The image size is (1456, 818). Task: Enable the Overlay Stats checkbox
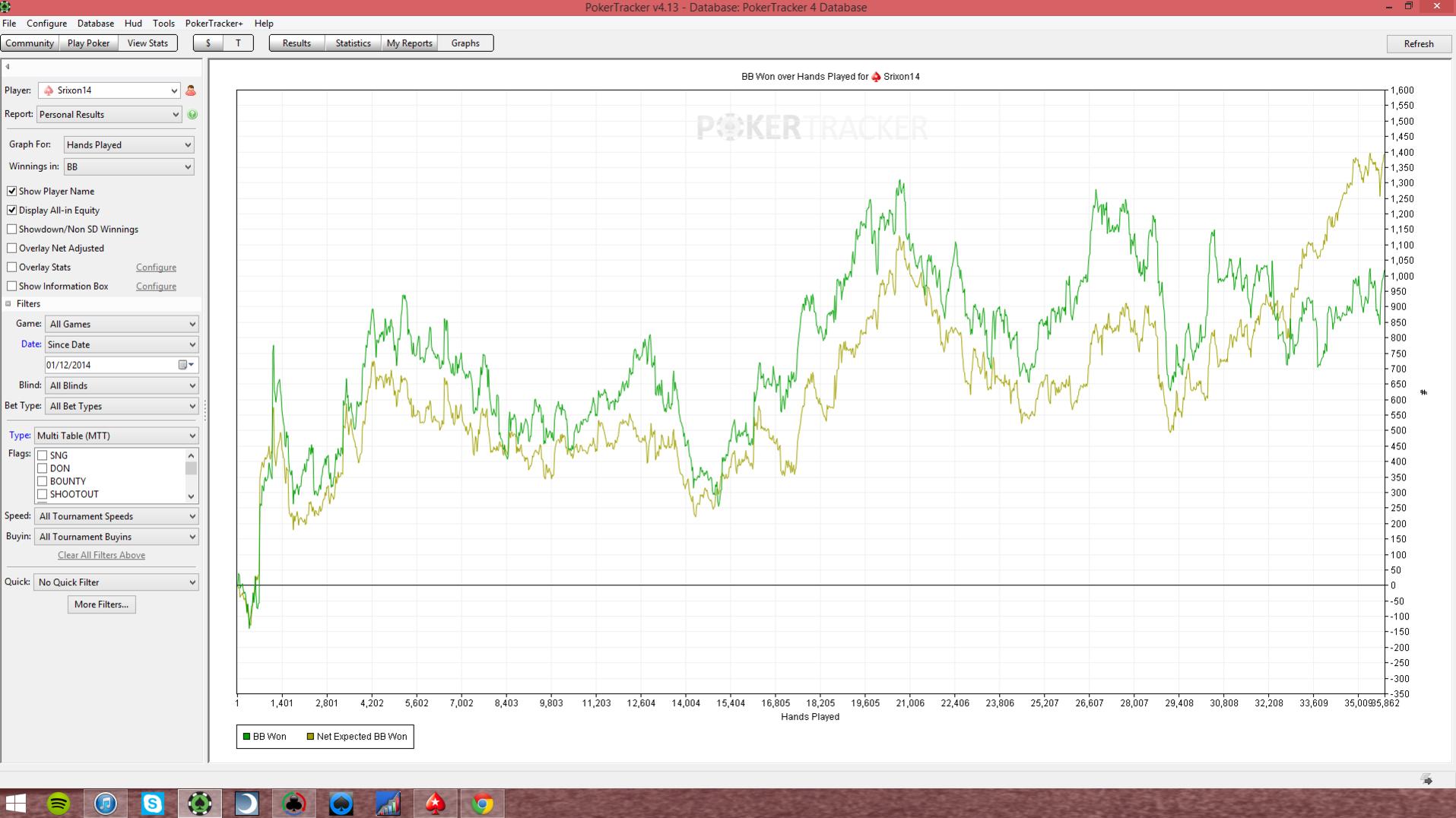[x=12, y=268]
